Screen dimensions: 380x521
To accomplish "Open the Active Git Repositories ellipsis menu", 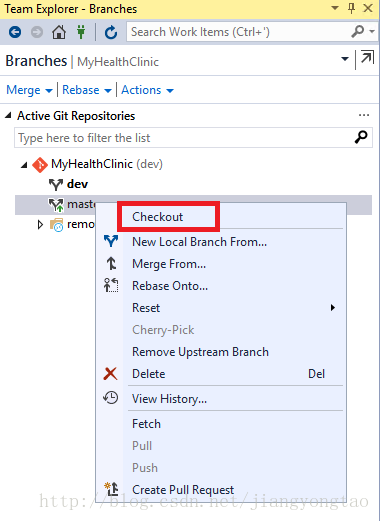I will (364, 115).
